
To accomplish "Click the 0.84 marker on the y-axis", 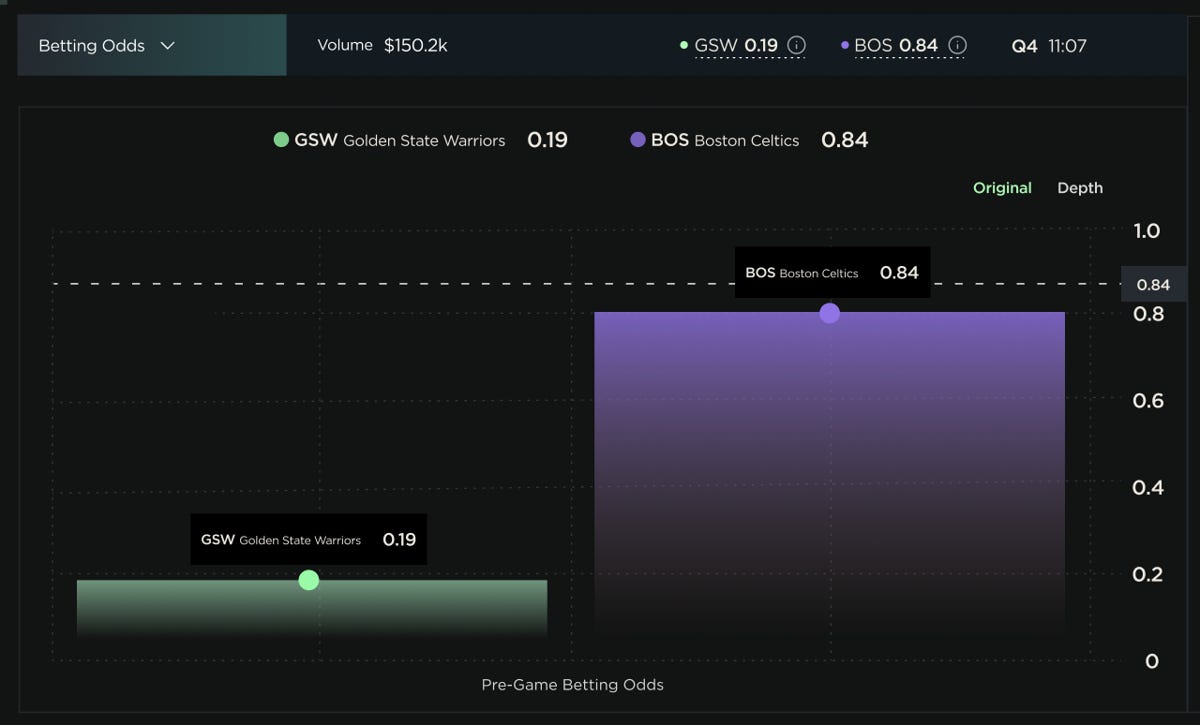I will 1153,284.
